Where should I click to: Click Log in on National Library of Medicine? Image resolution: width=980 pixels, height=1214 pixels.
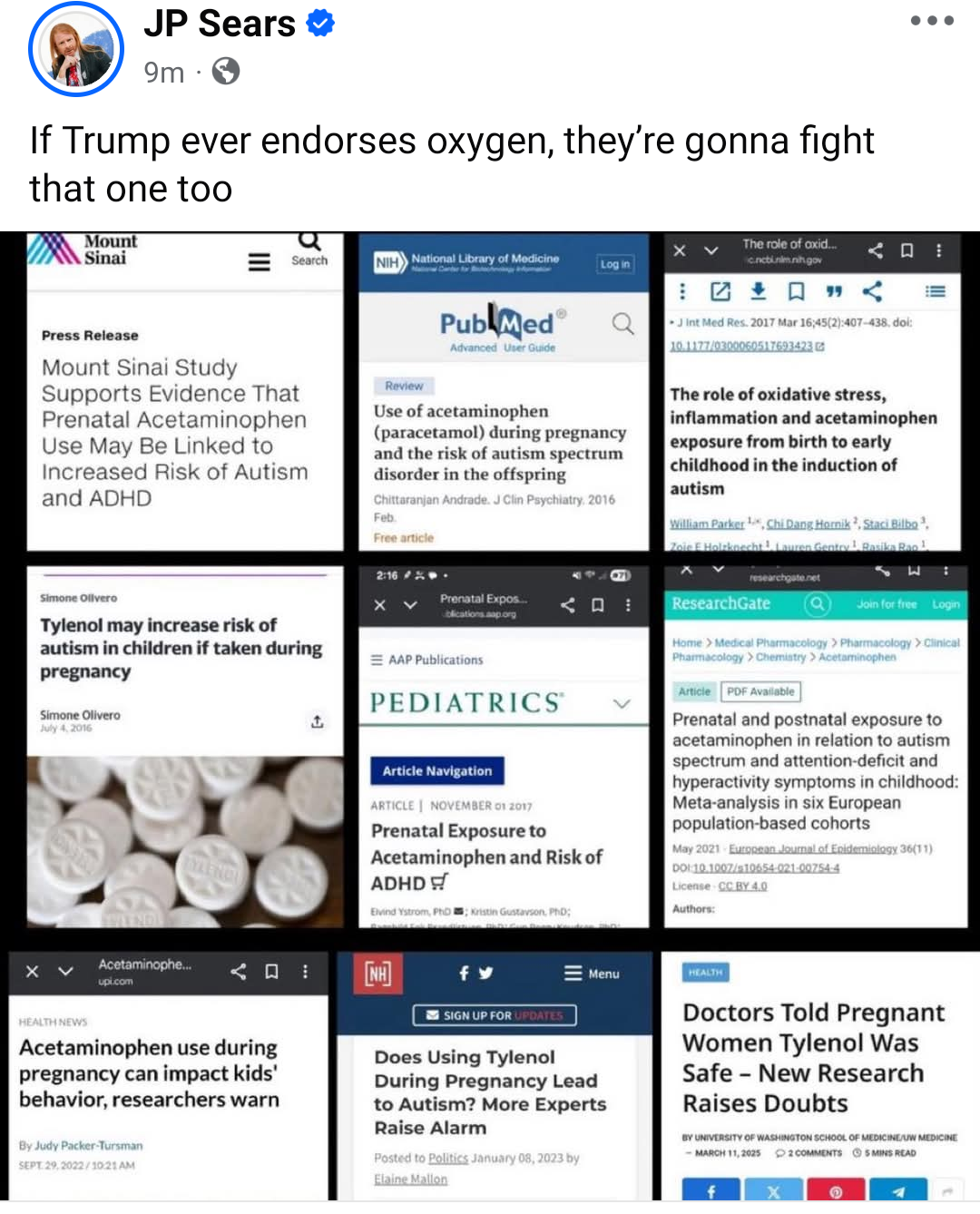(x=615, y=264)
